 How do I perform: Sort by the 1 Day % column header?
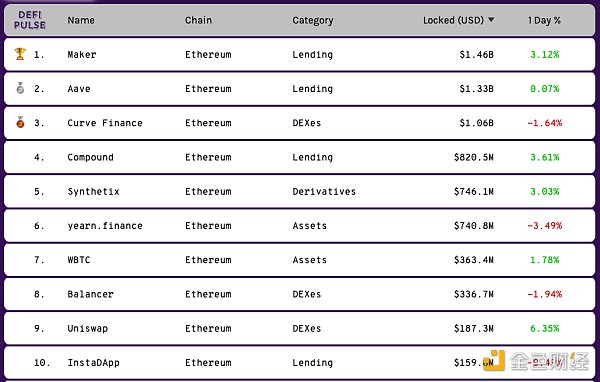pos(544,20)
